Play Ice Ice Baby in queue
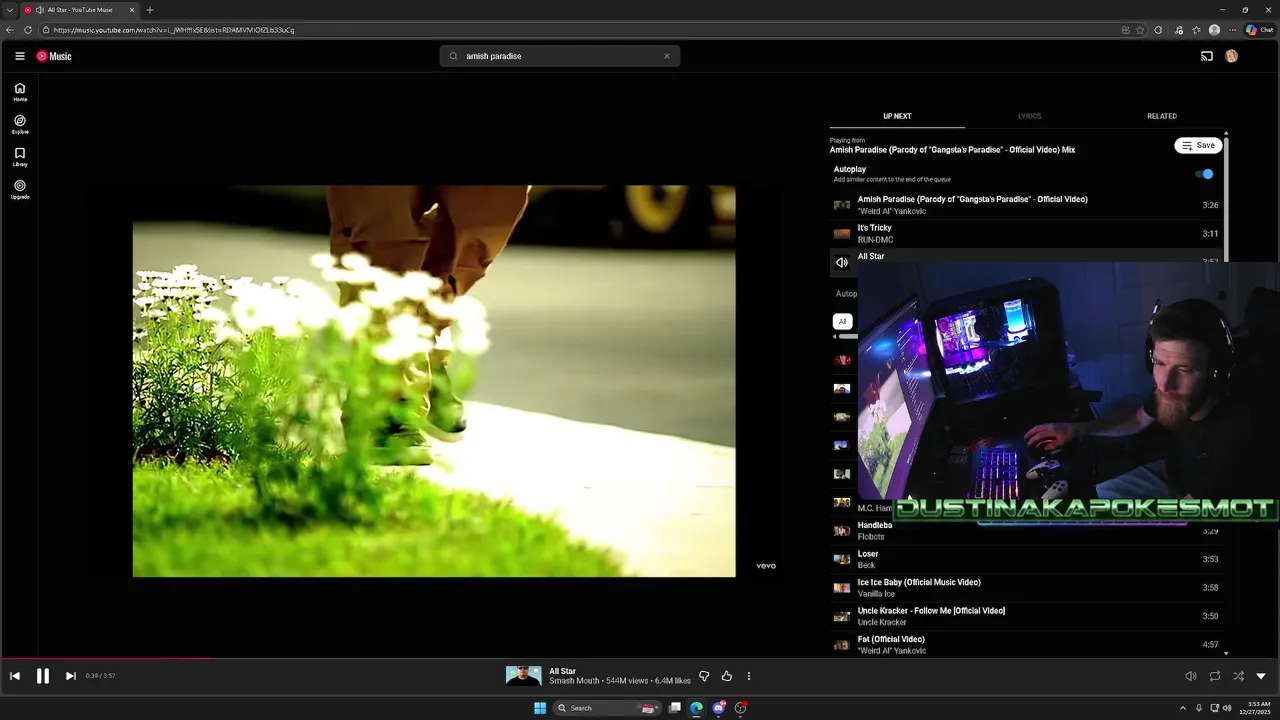This screenshot has height=720, width=1280. (x=1025, y=588)
